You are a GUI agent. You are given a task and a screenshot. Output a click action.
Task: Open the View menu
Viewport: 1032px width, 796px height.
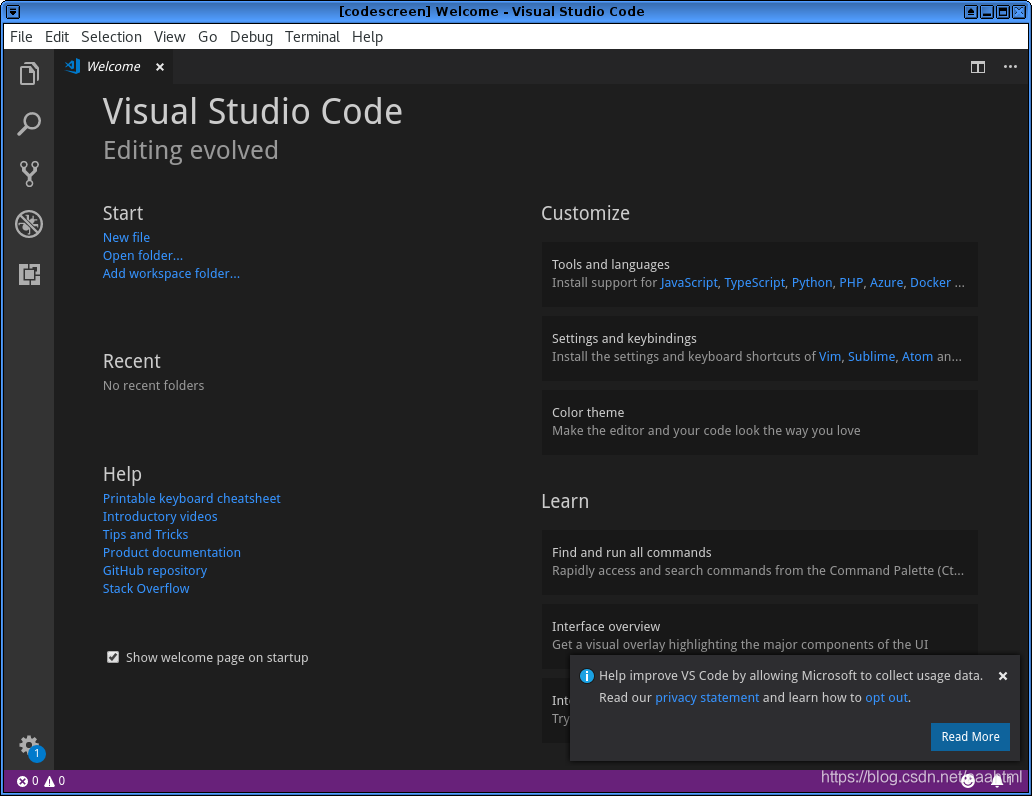pos(169,37)
